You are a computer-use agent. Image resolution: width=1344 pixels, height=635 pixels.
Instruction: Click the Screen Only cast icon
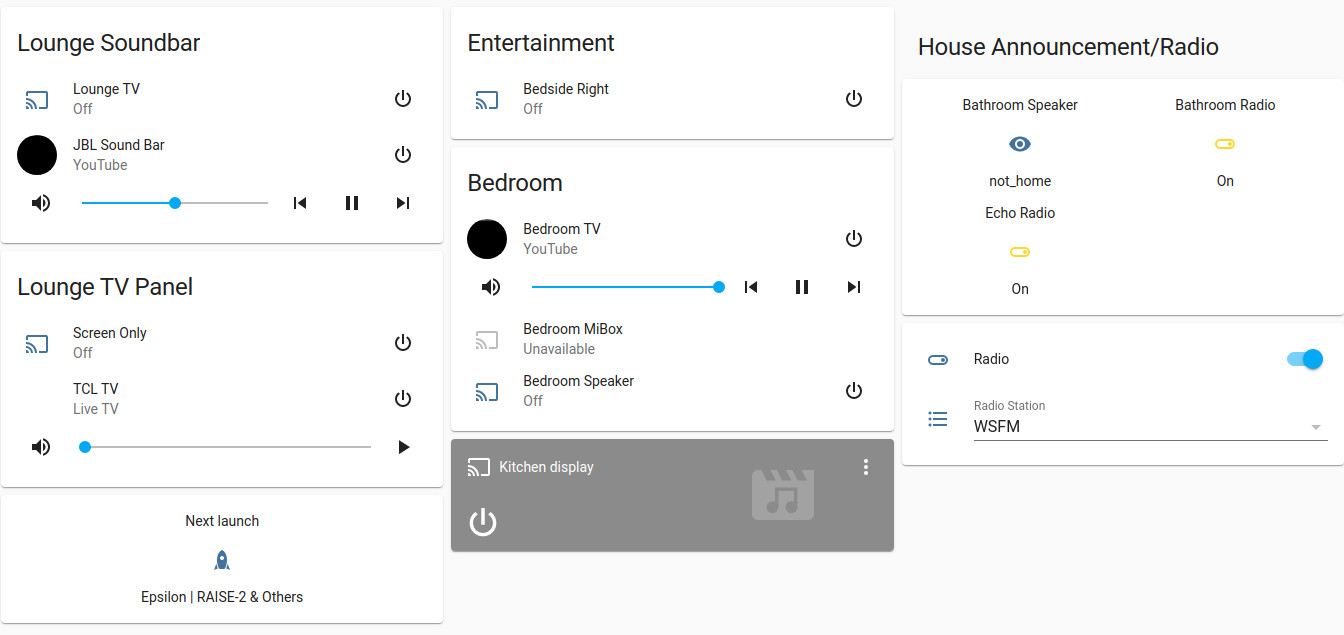(37, 343)
